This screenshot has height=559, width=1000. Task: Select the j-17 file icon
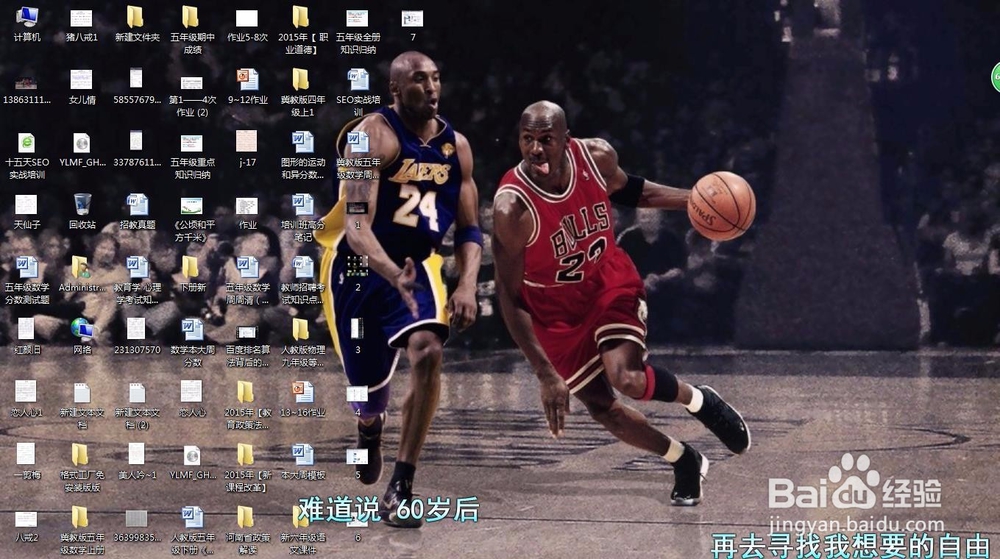tap(247, 142)
